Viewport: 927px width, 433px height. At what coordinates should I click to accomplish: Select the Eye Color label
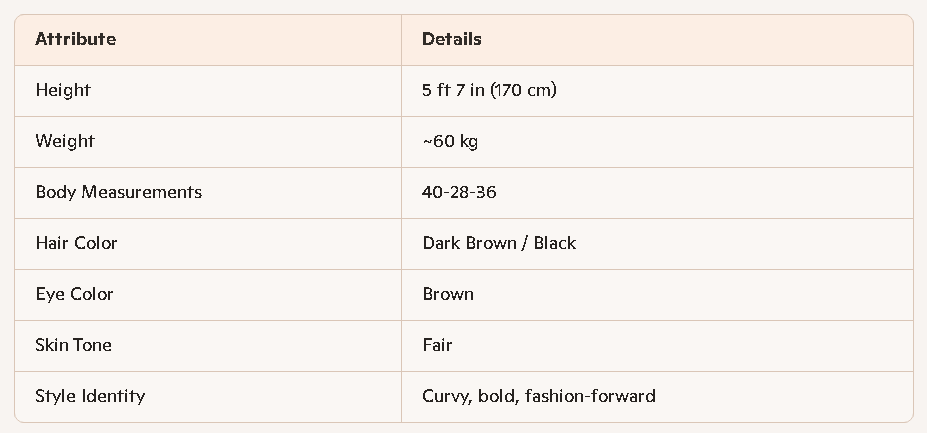(x=74, y=295)
